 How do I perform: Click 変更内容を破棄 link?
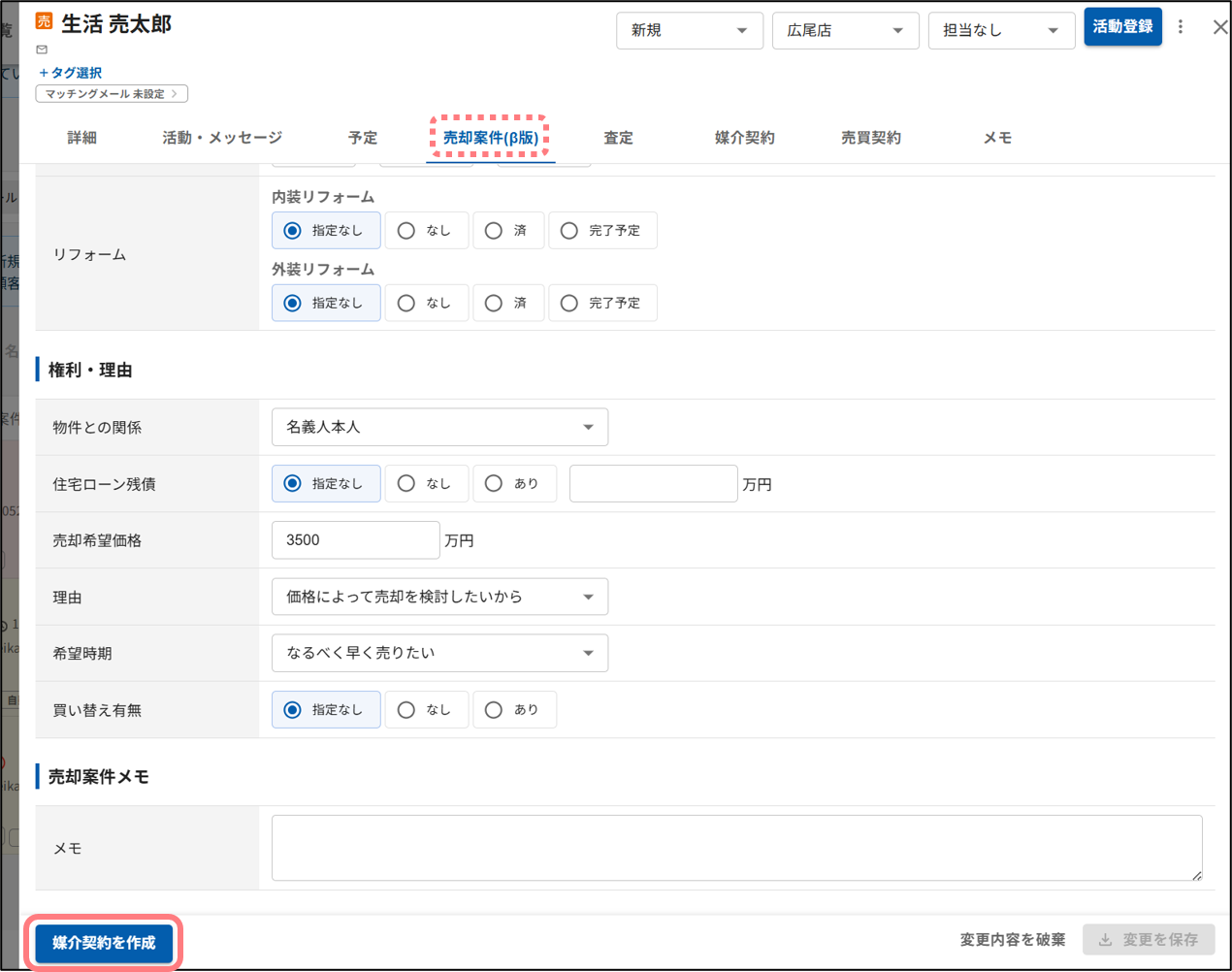coord(1013,940)
